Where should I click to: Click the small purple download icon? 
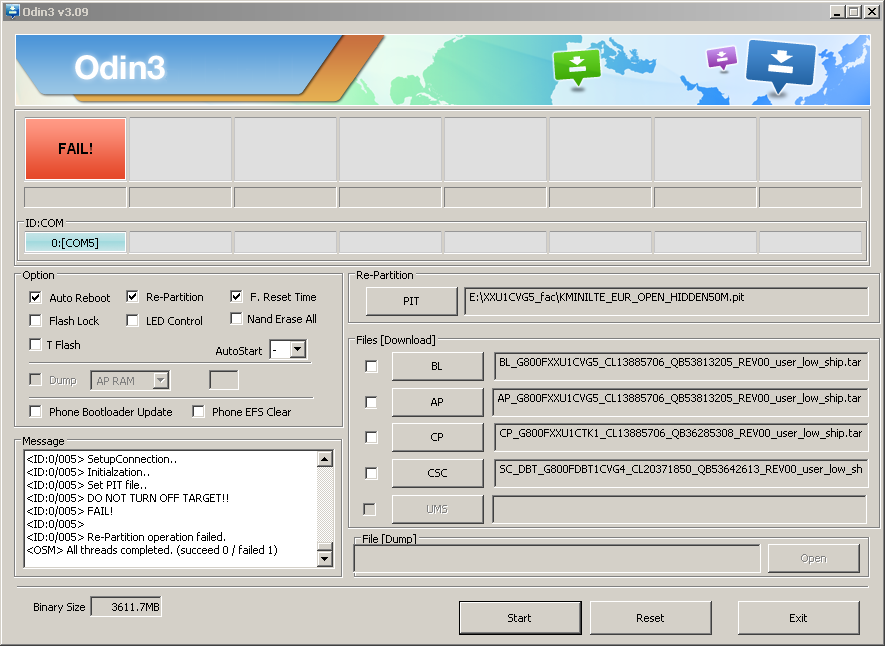coord(721,57)
